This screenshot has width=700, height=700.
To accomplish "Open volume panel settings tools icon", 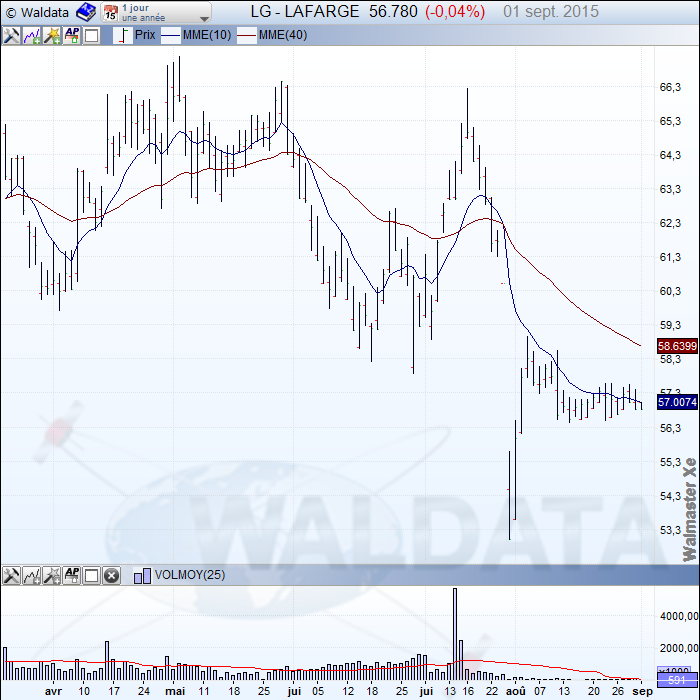I will (11, 575).
